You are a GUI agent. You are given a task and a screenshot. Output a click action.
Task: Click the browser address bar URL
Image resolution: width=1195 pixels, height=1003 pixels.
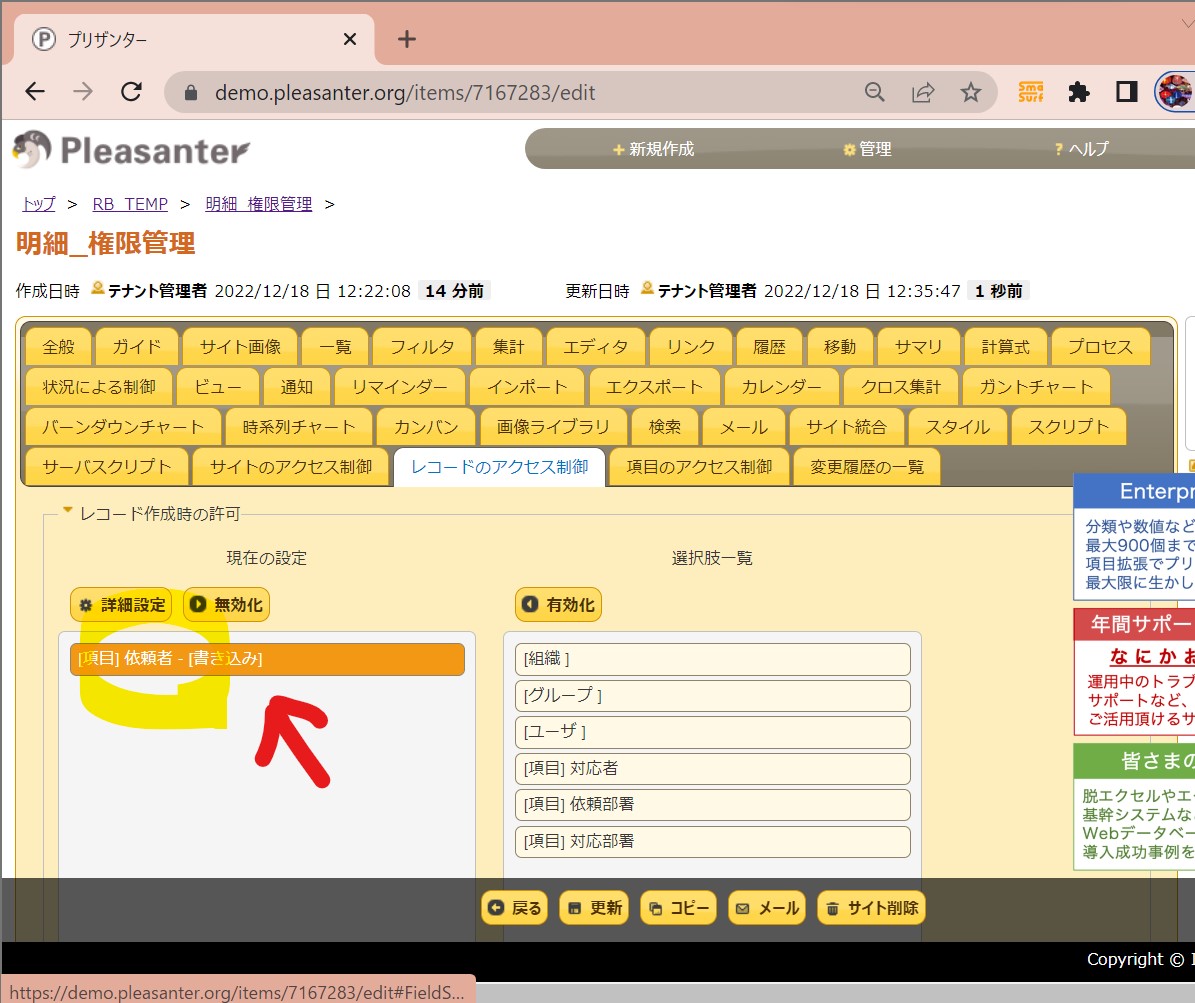coord(405,92)
